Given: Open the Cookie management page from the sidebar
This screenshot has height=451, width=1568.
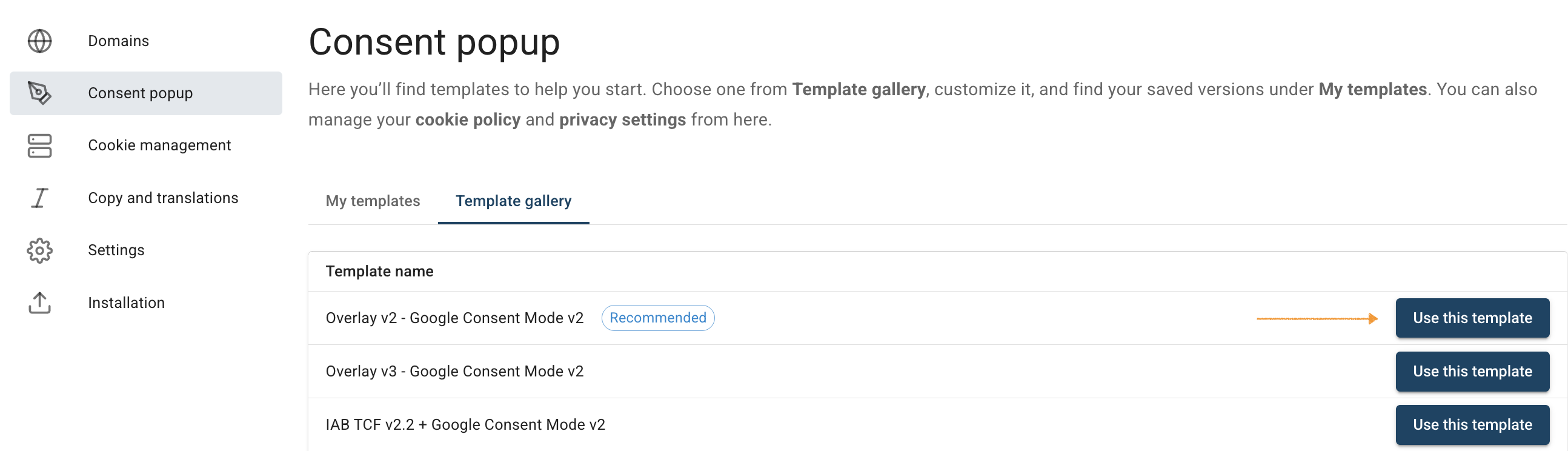Looking at the screenshot, I should coord(159,145).
